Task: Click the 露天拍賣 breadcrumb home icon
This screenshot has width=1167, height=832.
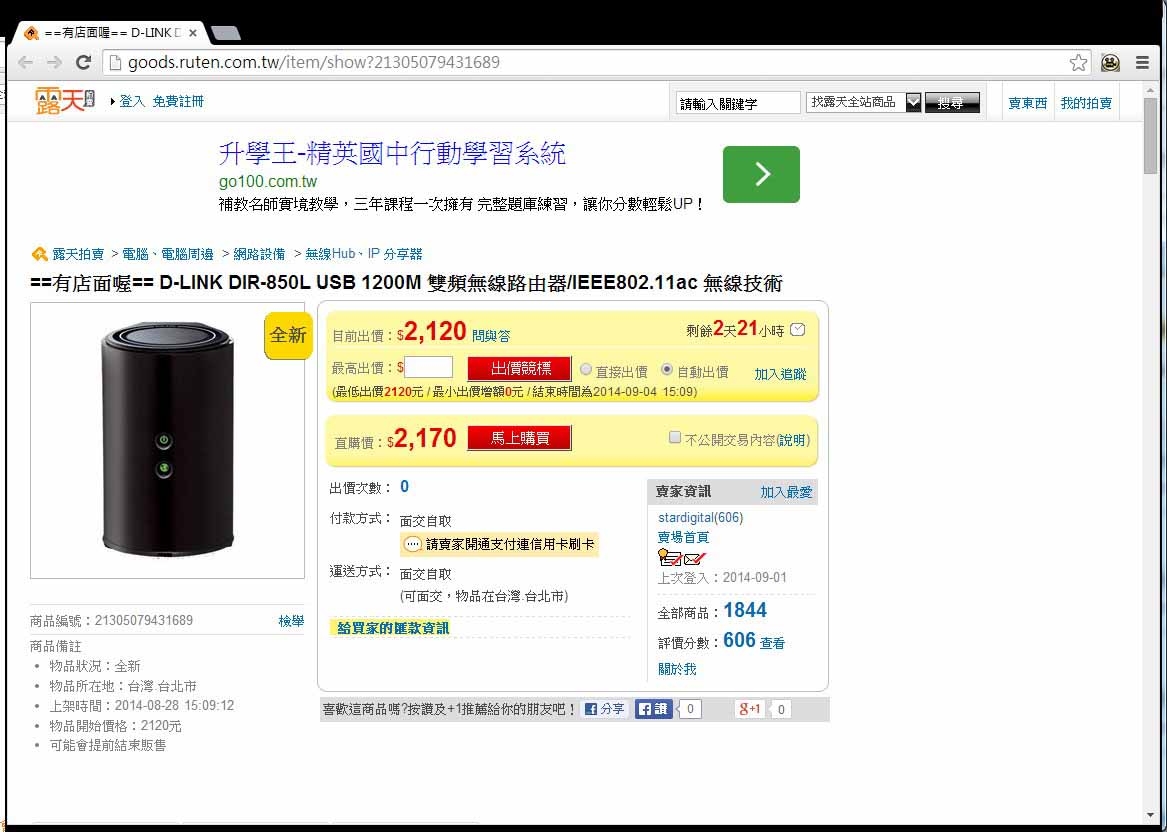Action: (39, 255)
